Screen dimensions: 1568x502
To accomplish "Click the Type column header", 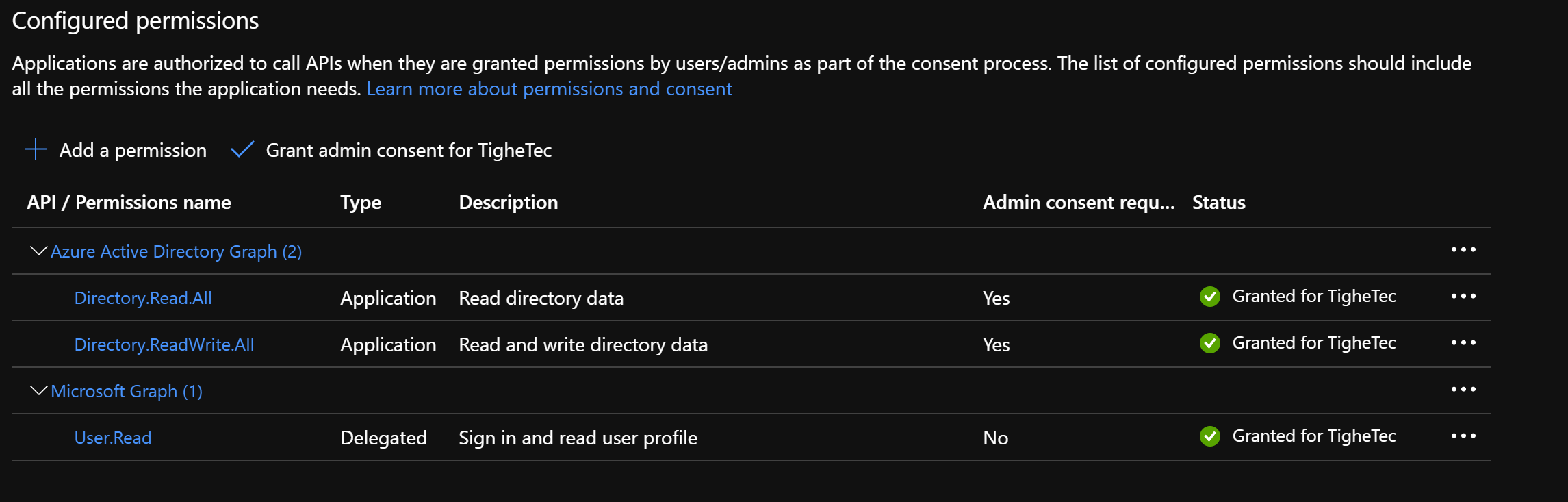I will coord(361,203).
